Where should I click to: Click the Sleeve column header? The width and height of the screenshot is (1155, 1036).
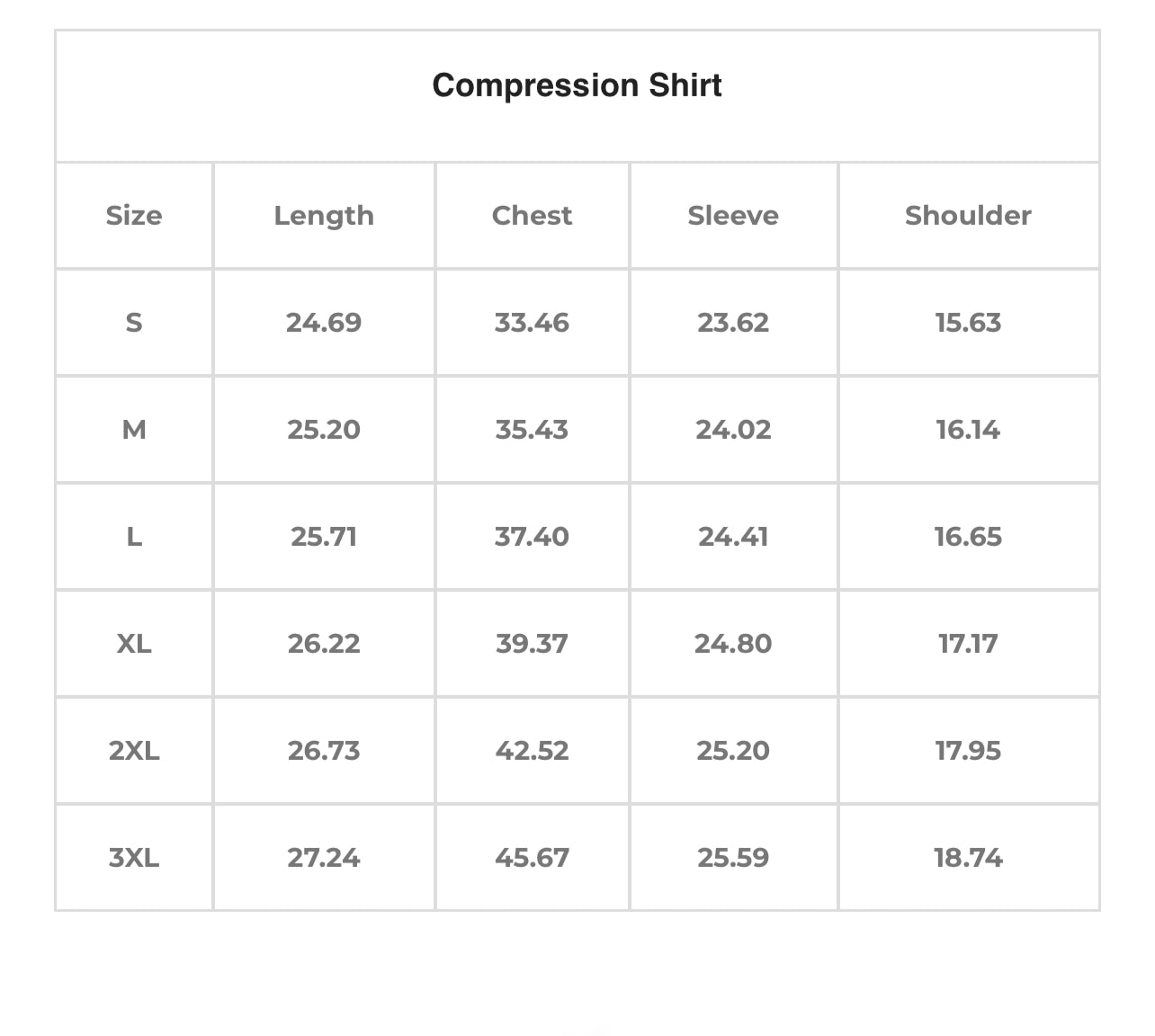tap(733, 216)
